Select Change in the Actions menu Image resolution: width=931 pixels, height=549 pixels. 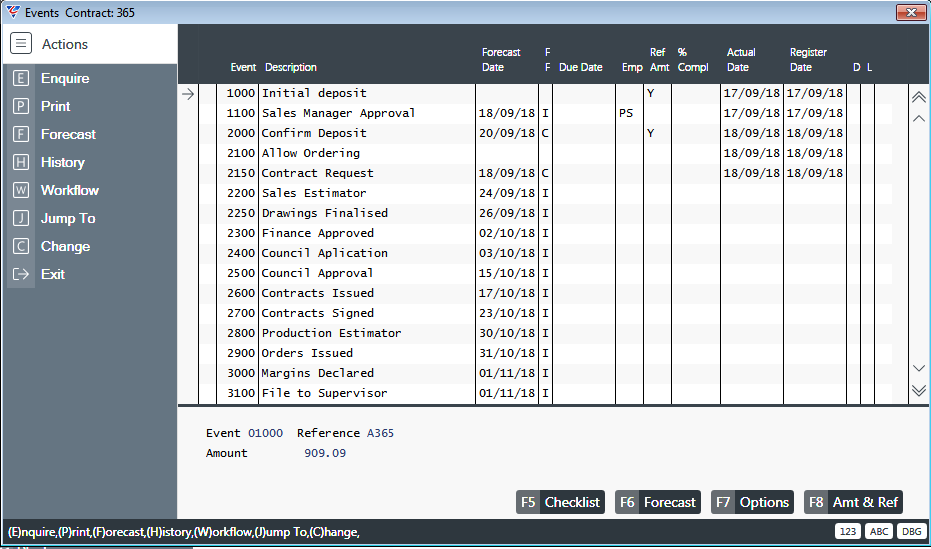coord(65,246)
